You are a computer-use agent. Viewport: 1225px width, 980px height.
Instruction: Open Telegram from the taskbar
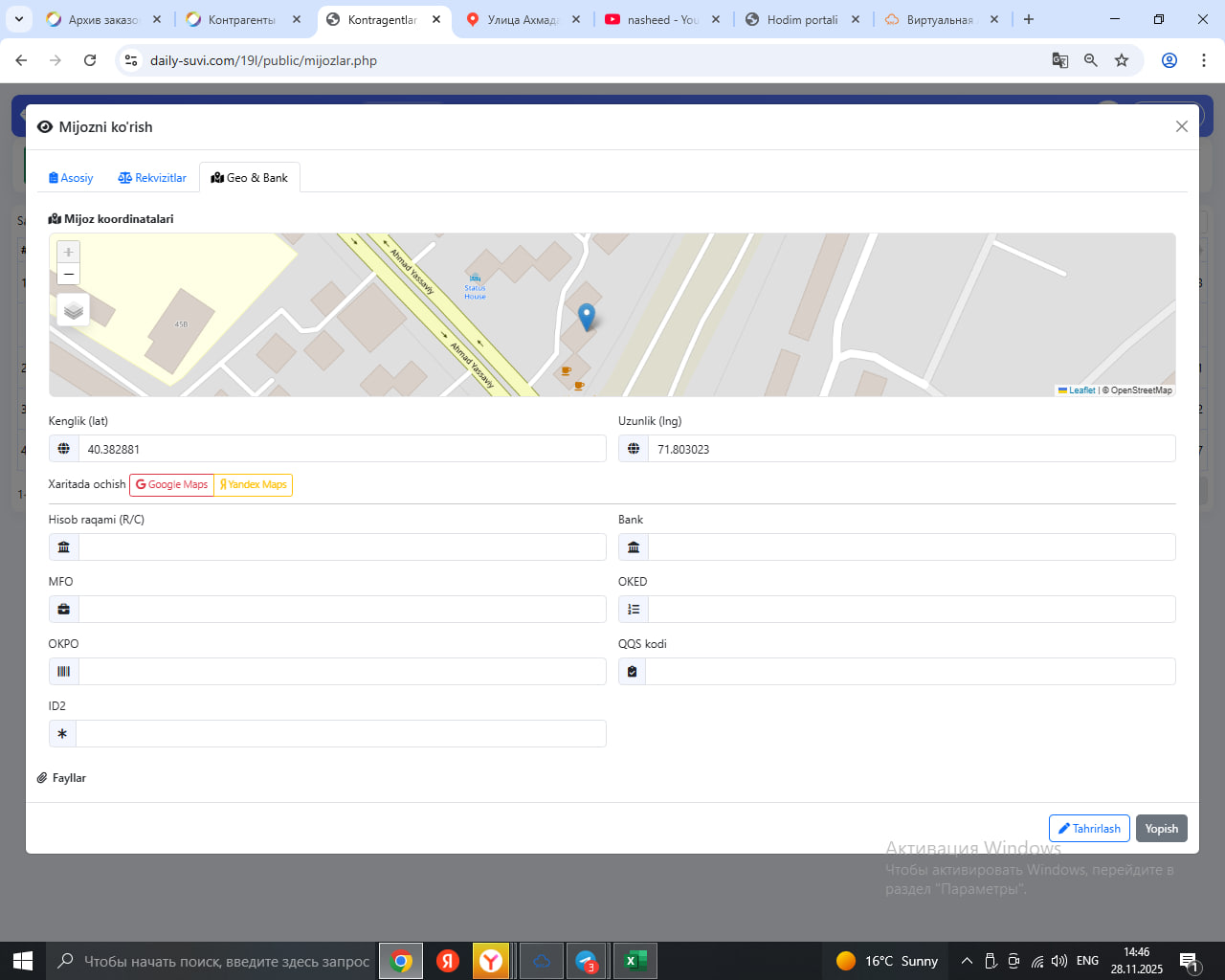click(586, 961)
